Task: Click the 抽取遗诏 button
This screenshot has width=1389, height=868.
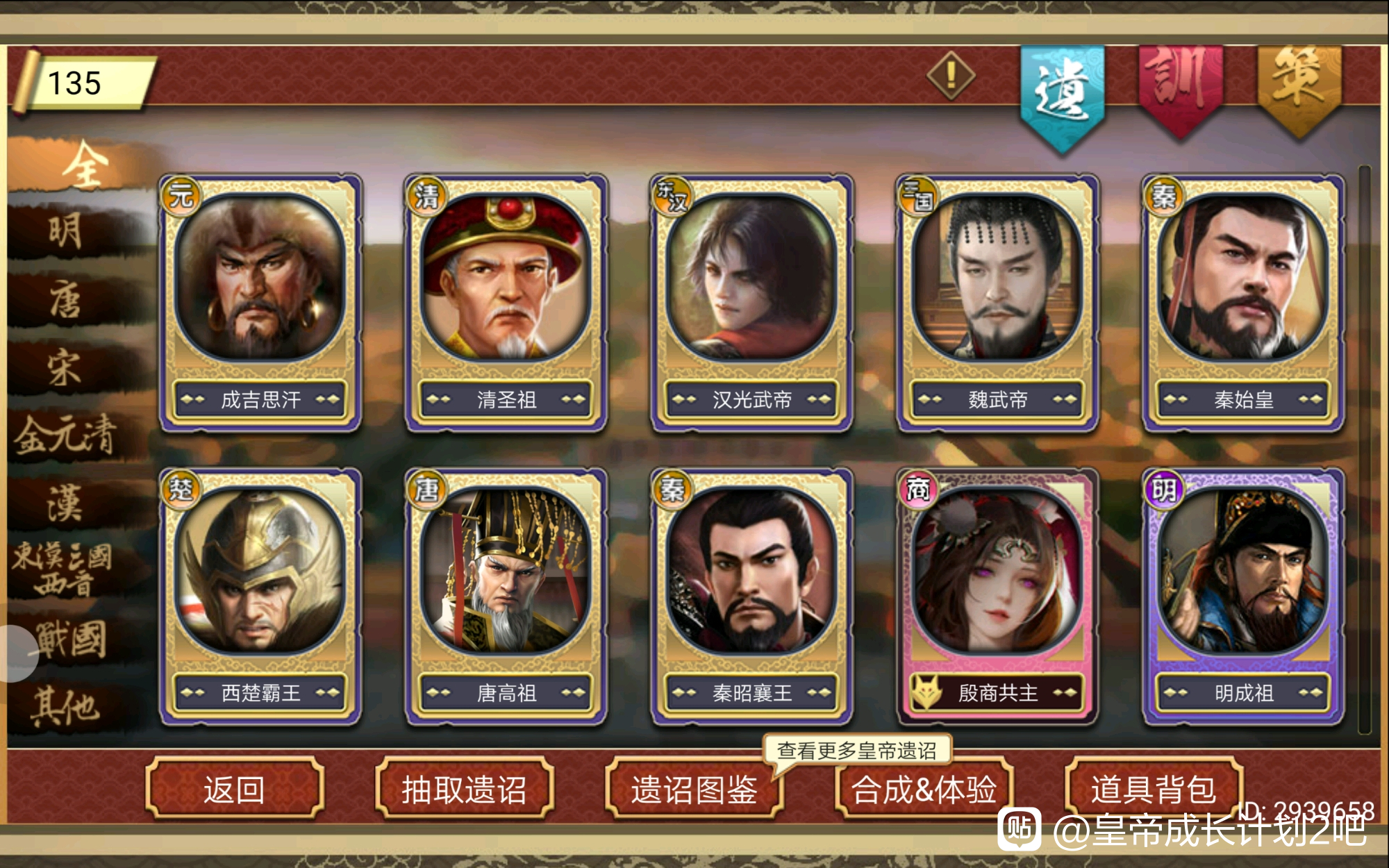Action: pos(464,790)
